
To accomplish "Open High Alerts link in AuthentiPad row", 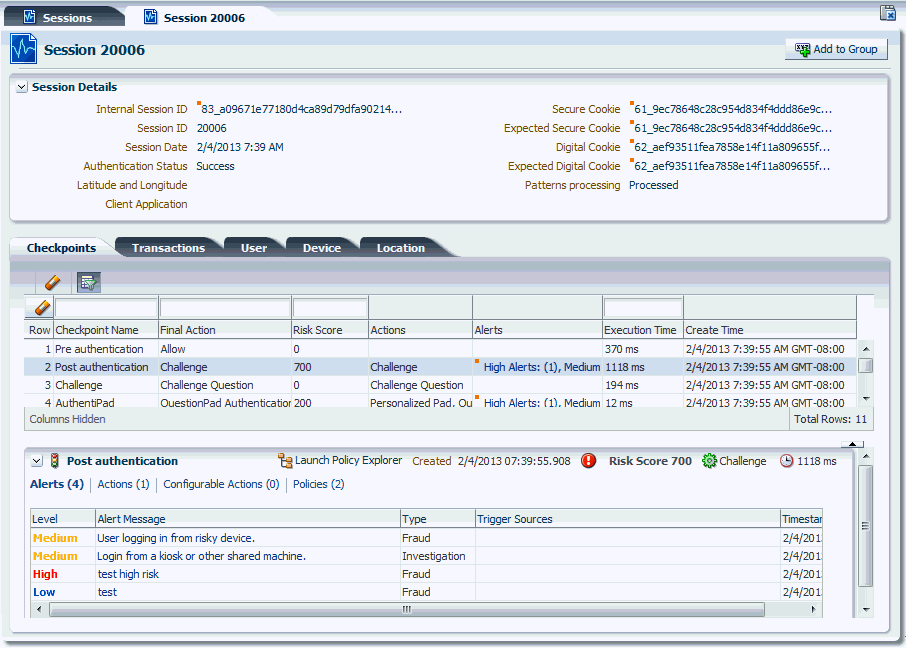I will point(542,402).
